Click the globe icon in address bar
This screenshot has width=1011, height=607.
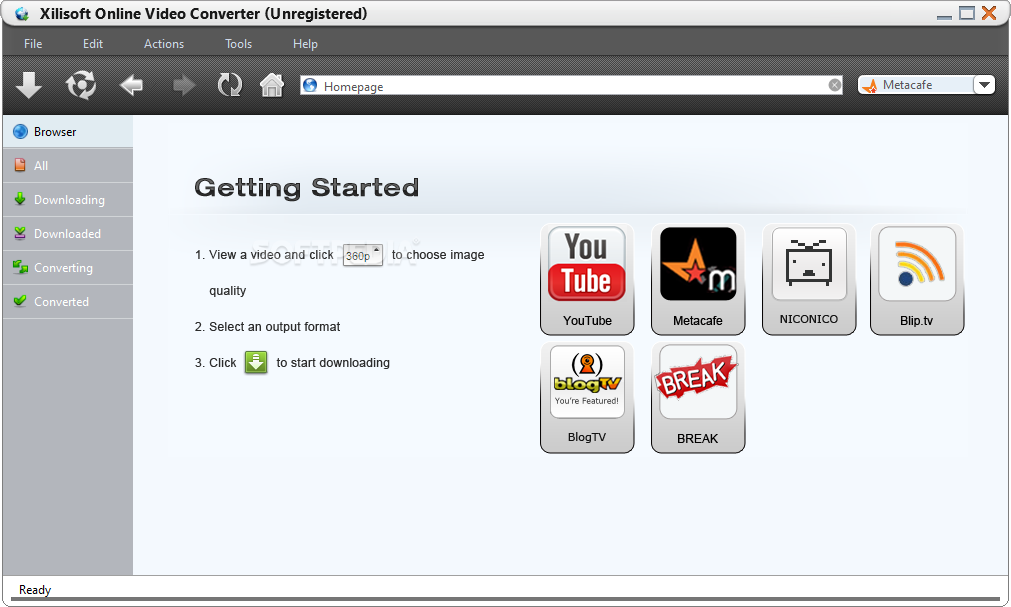tap(310, 85)
